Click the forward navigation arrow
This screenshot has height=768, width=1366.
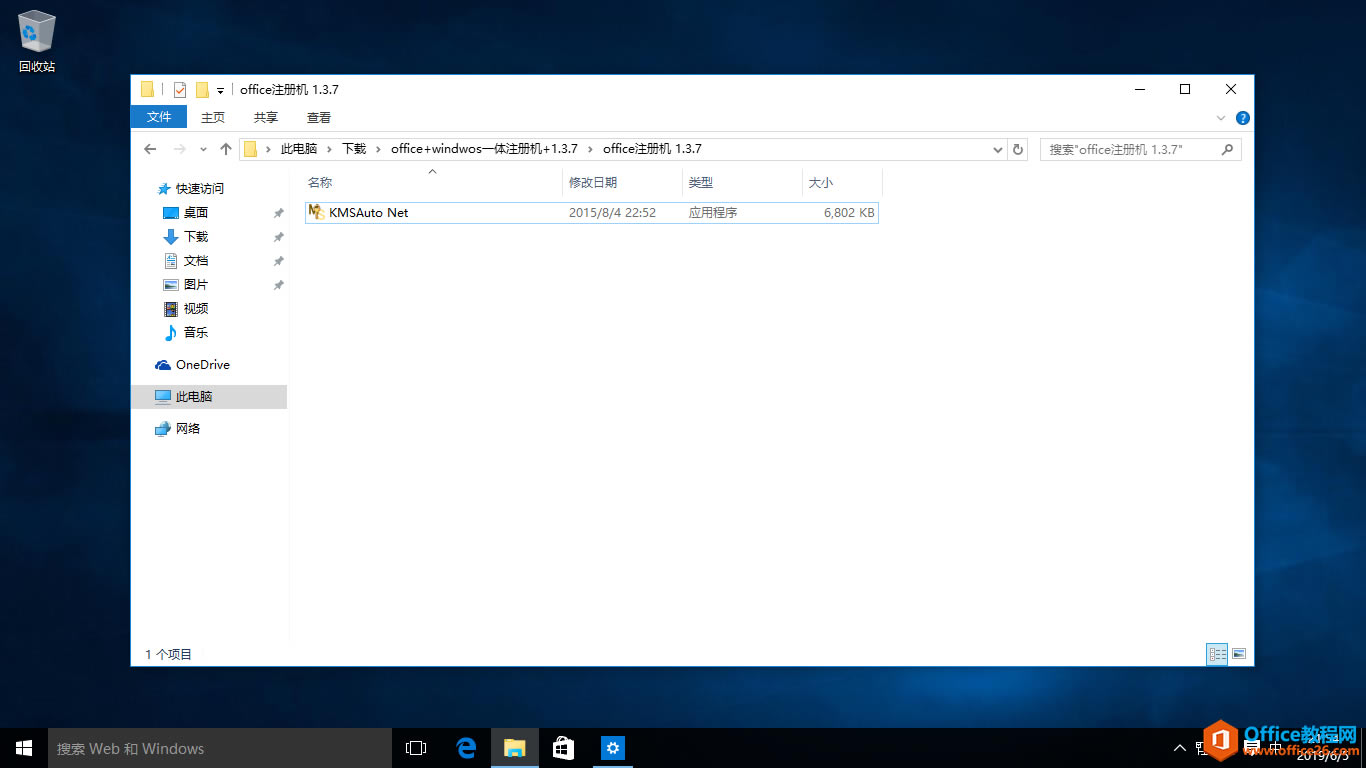180,149
